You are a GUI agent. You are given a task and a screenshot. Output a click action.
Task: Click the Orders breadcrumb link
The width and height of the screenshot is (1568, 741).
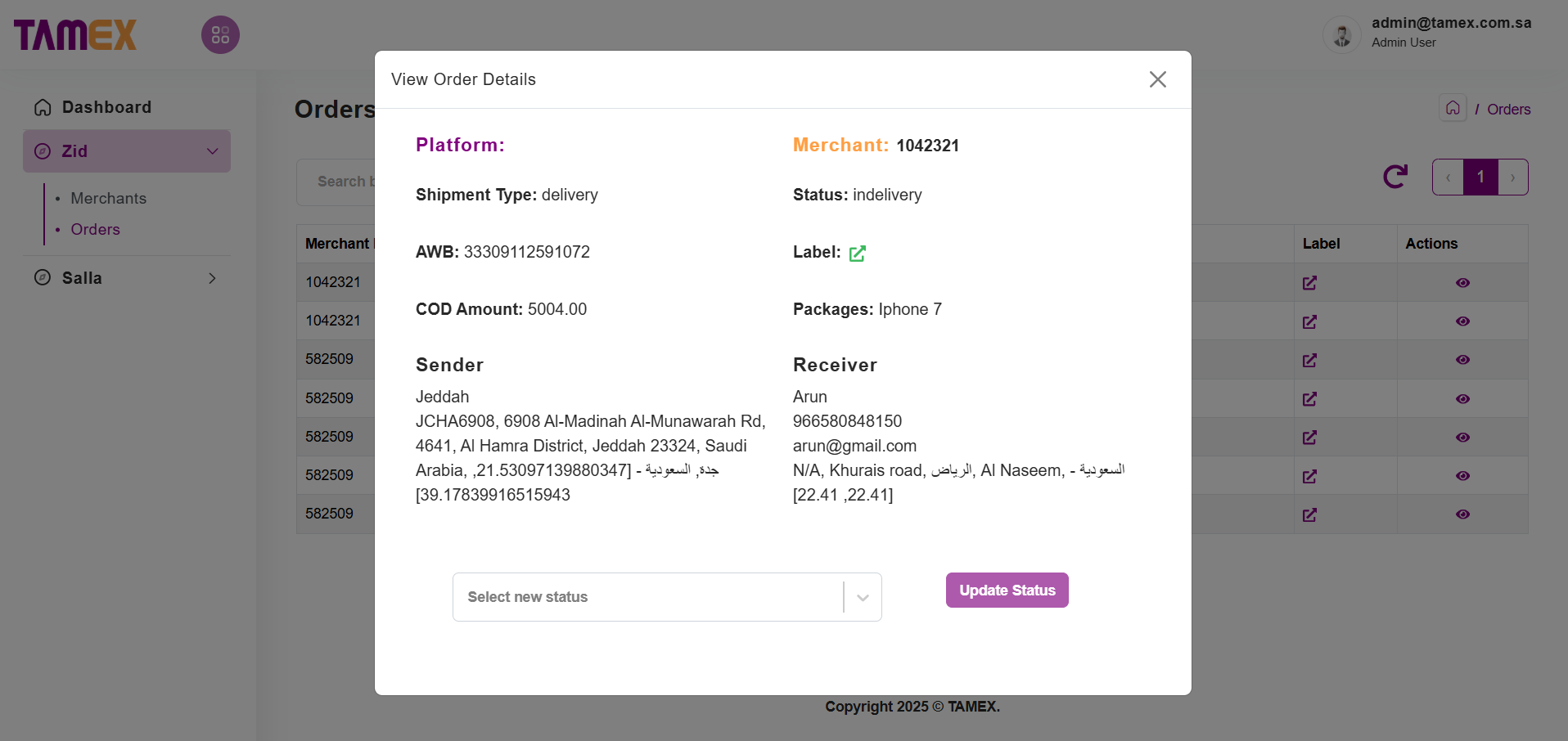[x=1508, y=110]
